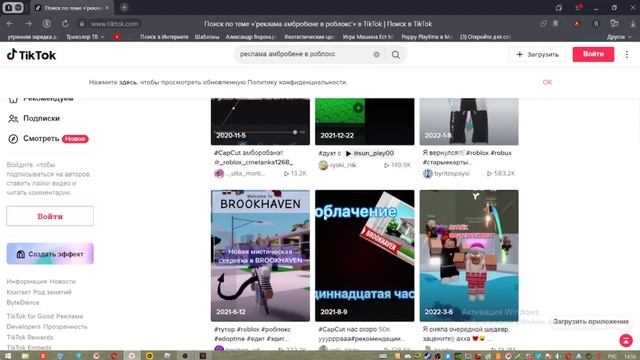The width and height of the screenshot is (640, 360).
Task: Click the TikTok for Good footer link
Action: (30, 316)
